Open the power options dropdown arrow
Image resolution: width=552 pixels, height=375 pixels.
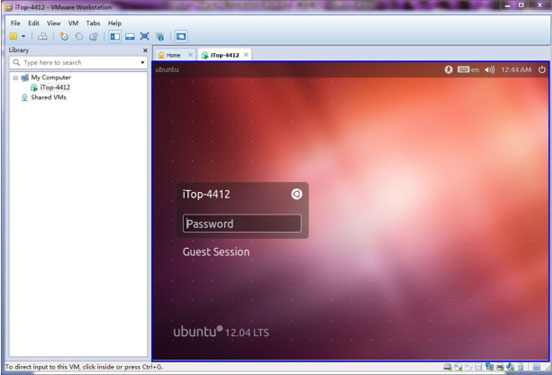click(24, 36)
